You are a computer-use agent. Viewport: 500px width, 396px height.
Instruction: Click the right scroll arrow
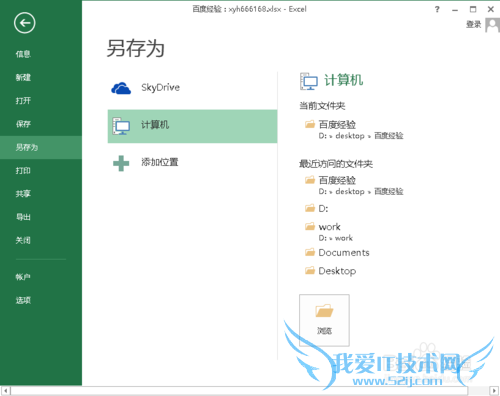click(494, 390)
